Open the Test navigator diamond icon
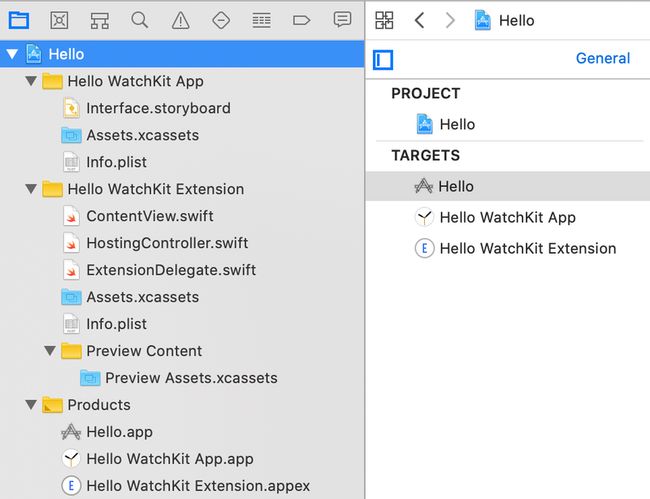 (221, 20)
